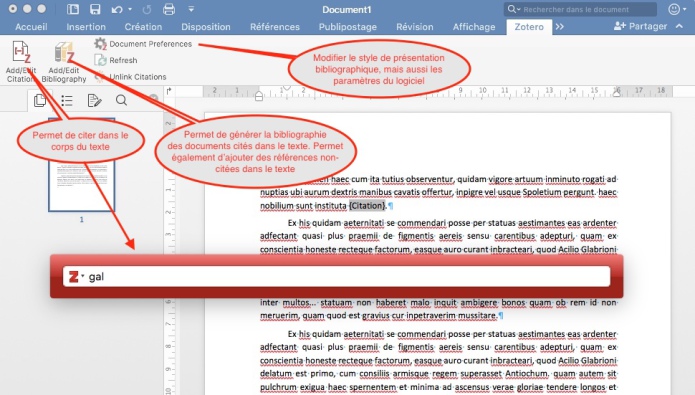Click the undo arrow icon

coord(117,9)
